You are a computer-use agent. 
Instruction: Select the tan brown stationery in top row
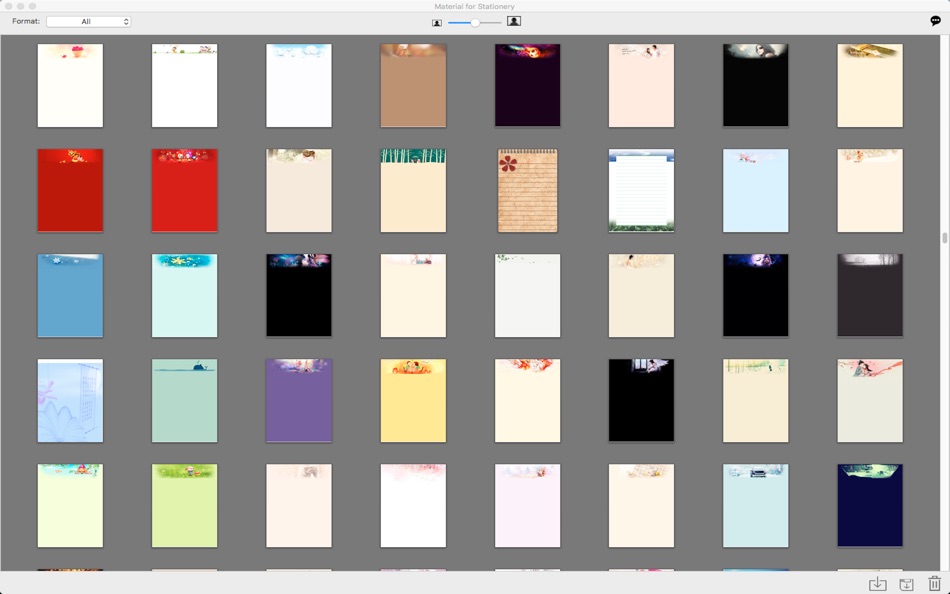[413, 85]
